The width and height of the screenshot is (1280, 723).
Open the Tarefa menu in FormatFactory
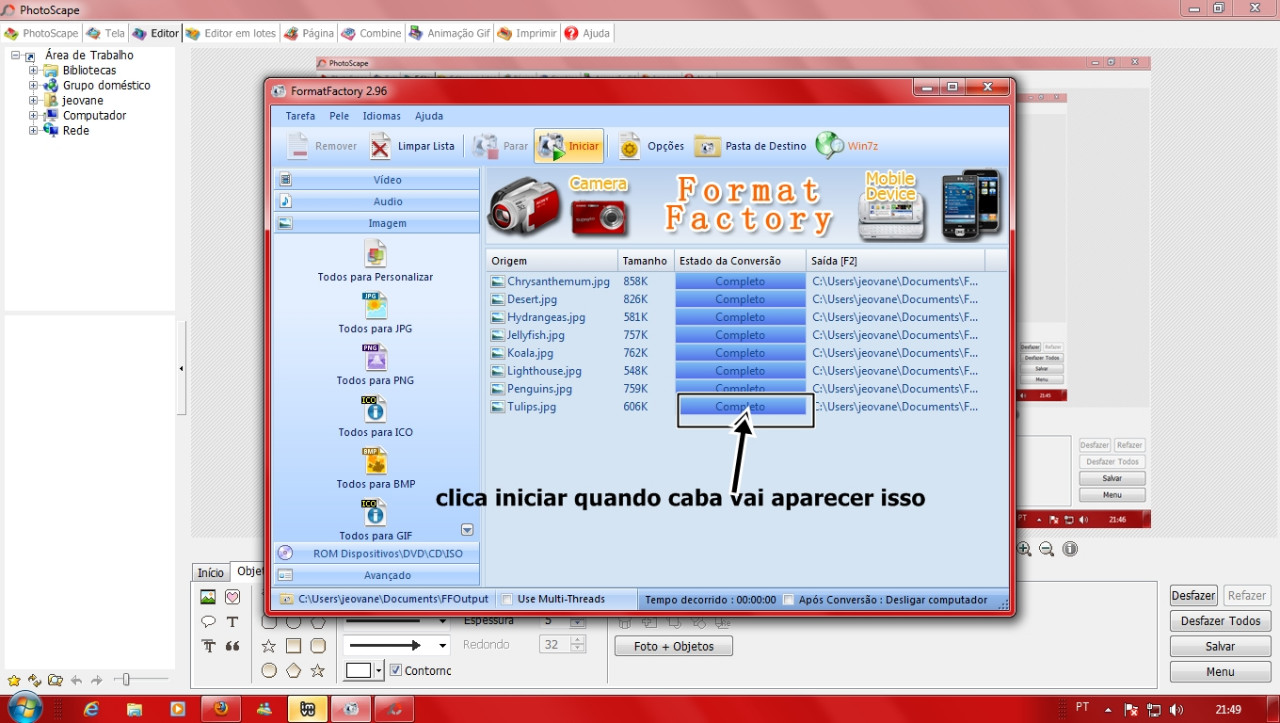[x=300, y=116]
